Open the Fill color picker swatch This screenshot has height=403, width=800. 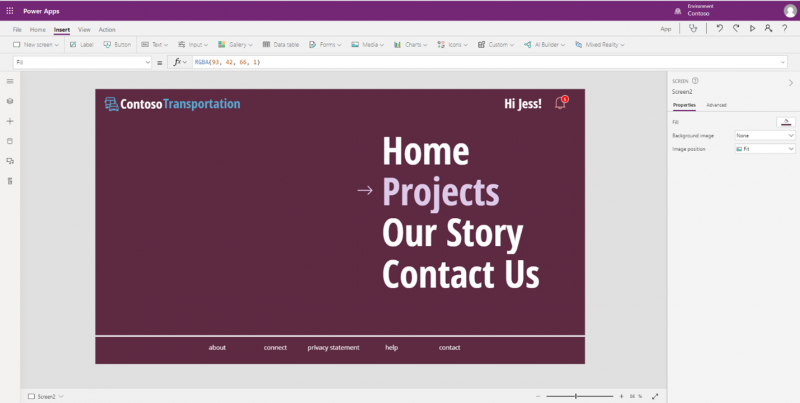786,122
